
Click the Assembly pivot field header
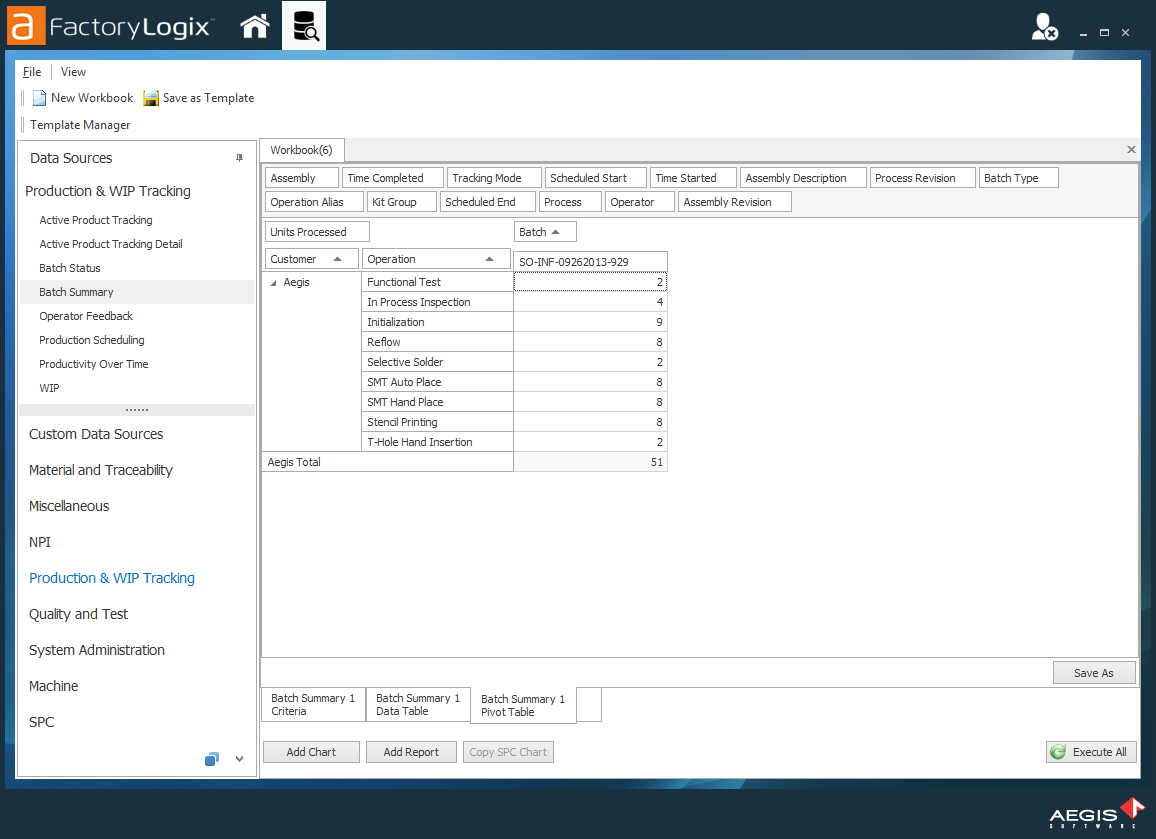click(303, 176)
